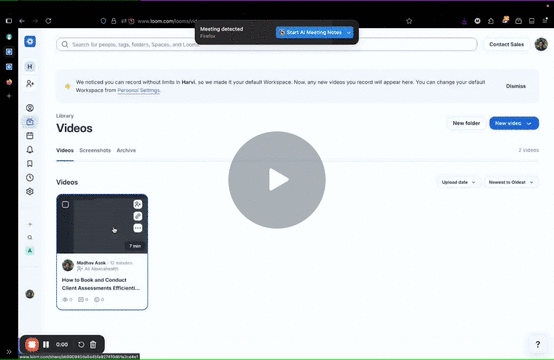
Task: Click the Firefox icon in the left vertical bar
Action: coord(9,82)
